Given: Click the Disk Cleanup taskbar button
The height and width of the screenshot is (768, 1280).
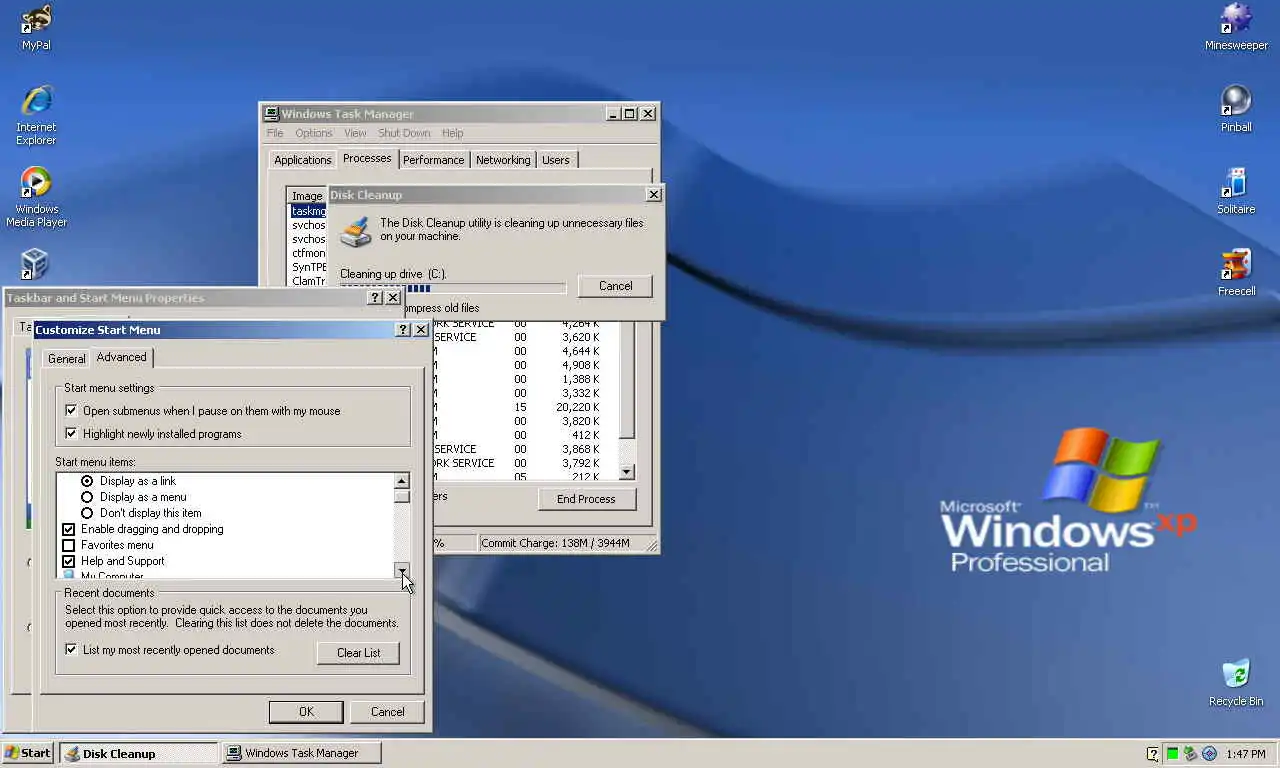Looking at the screenshot, I should click(x=139, y=753).
